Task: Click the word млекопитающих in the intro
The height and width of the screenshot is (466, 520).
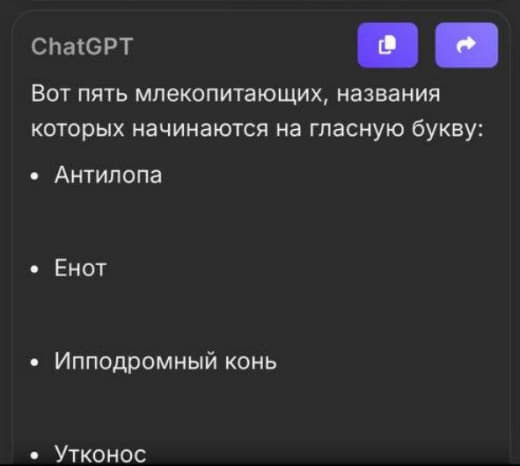Action: [x=231, y=94]
